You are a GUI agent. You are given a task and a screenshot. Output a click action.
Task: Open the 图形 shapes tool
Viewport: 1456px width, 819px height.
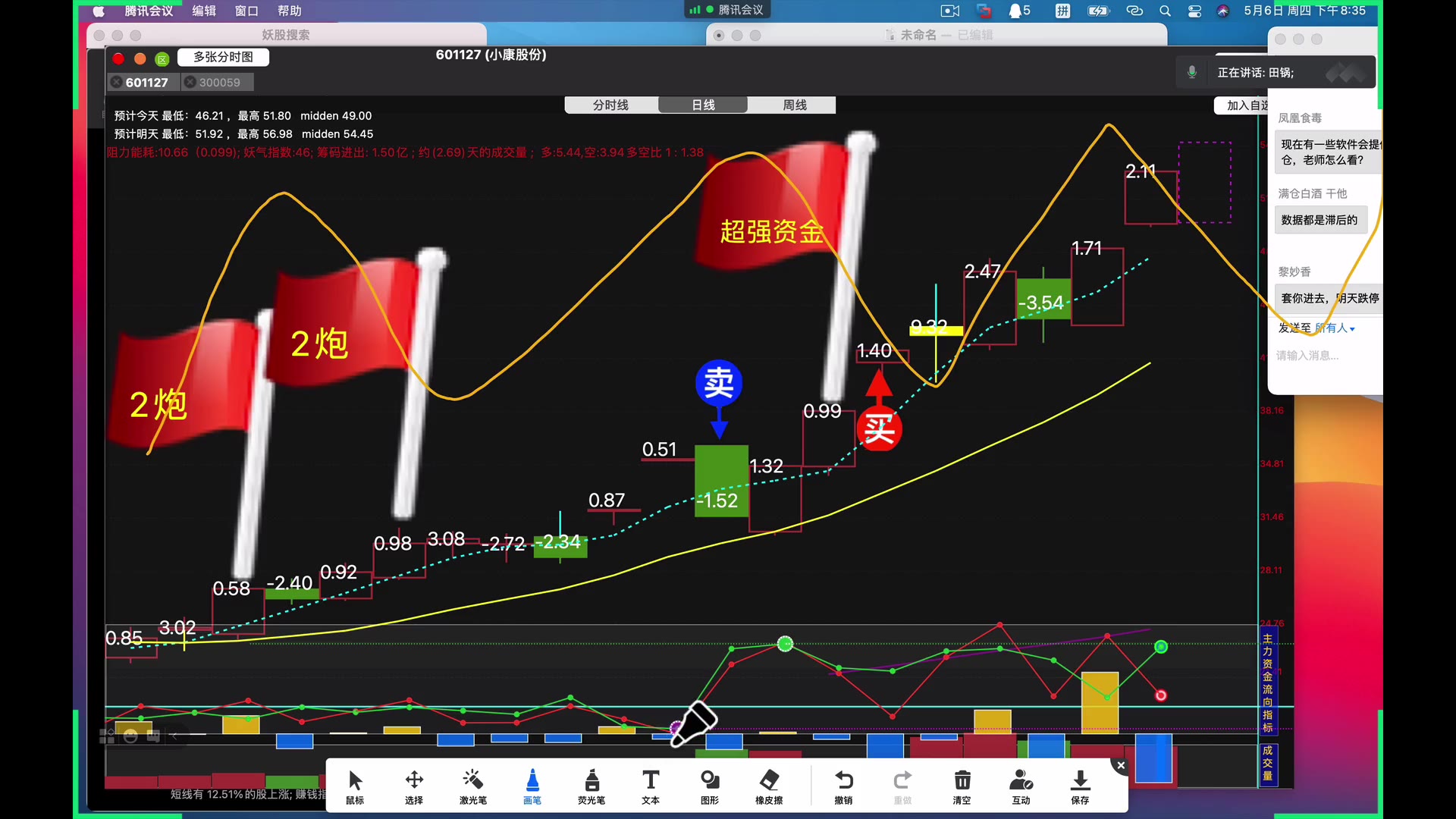[x=710, y=786]
